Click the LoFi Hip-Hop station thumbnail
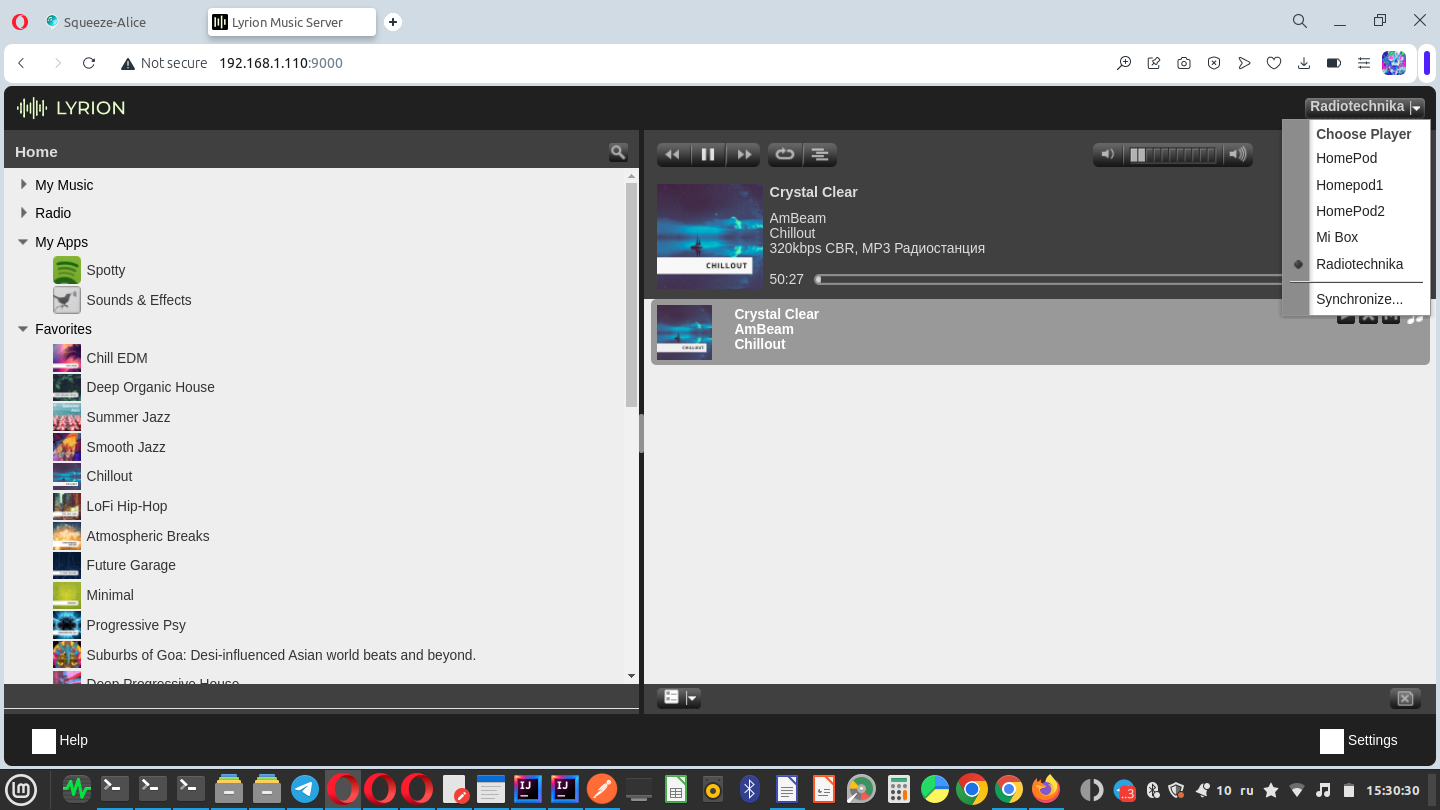 click(67, 506)
